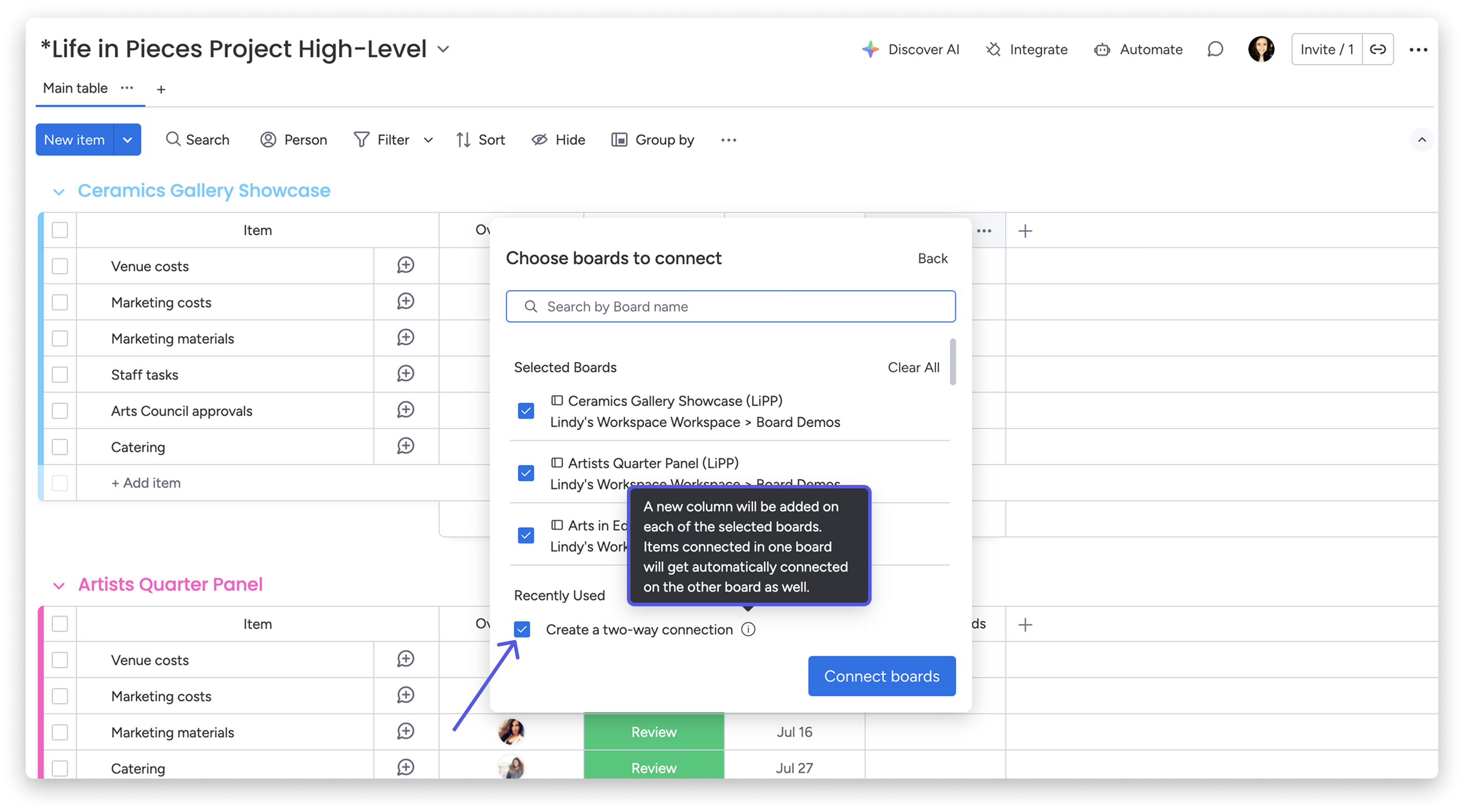
Task: Add update to Staff tasks
Action: pos(405,374)
